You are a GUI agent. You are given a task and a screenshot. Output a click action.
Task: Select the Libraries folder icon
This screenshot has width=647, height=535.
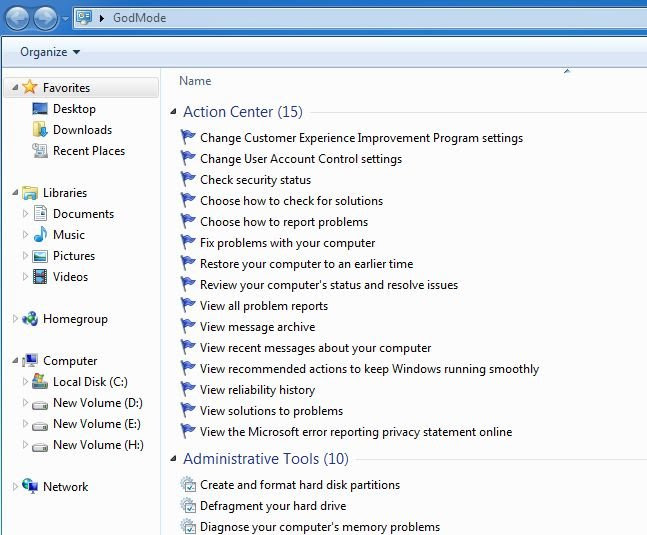pyautogui.click(x=30, y=193)
